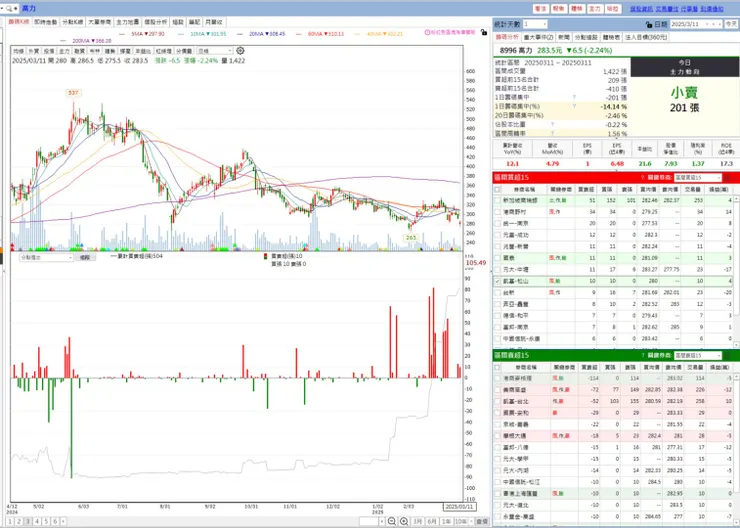Open the dropdown box left of zoom icons

(x=372, y=521)
